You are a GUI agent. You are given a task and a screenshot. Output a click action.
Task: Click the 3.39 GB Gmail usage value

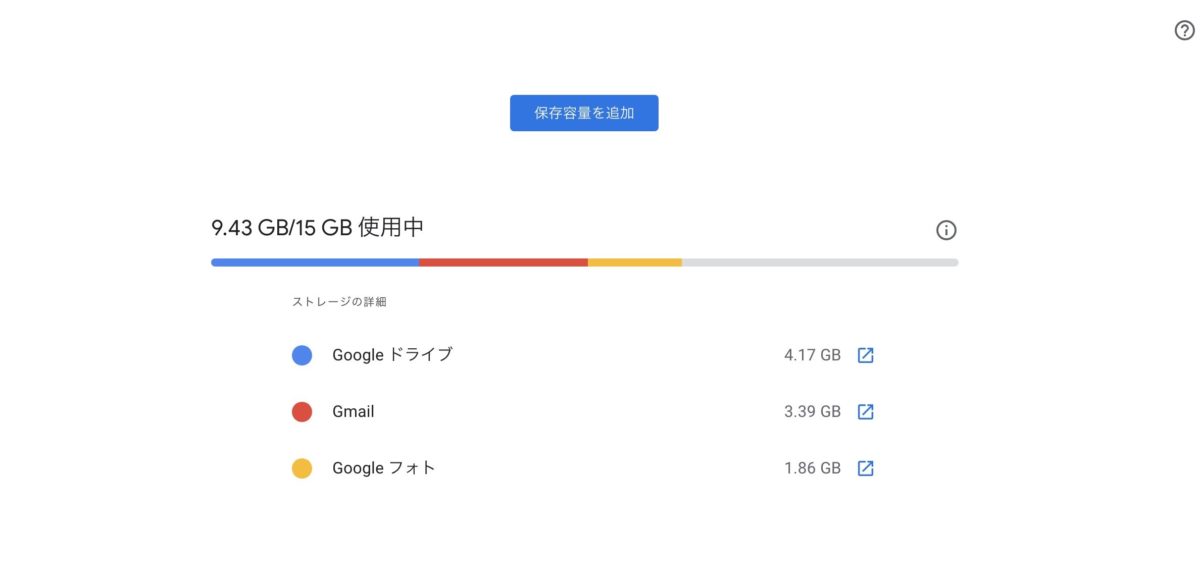pos(812,412)
